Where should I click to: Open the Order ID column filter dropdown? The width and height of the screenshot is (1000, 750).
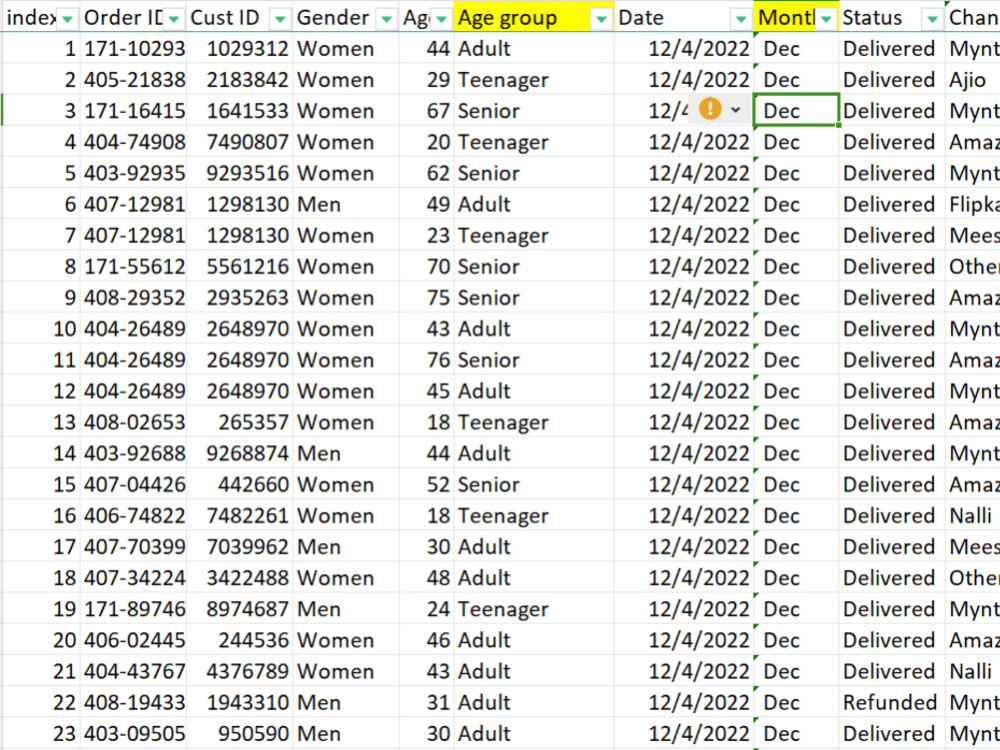tap(173, 20)
